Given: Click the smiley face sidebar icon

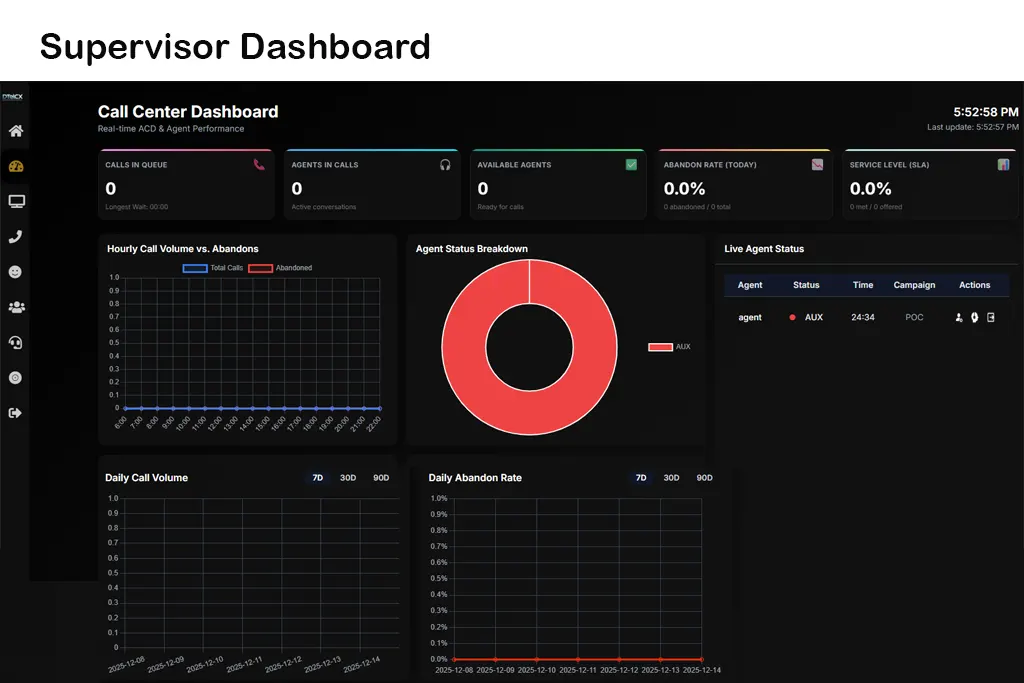Looking at the screenshot, I should tap(16, 272).
